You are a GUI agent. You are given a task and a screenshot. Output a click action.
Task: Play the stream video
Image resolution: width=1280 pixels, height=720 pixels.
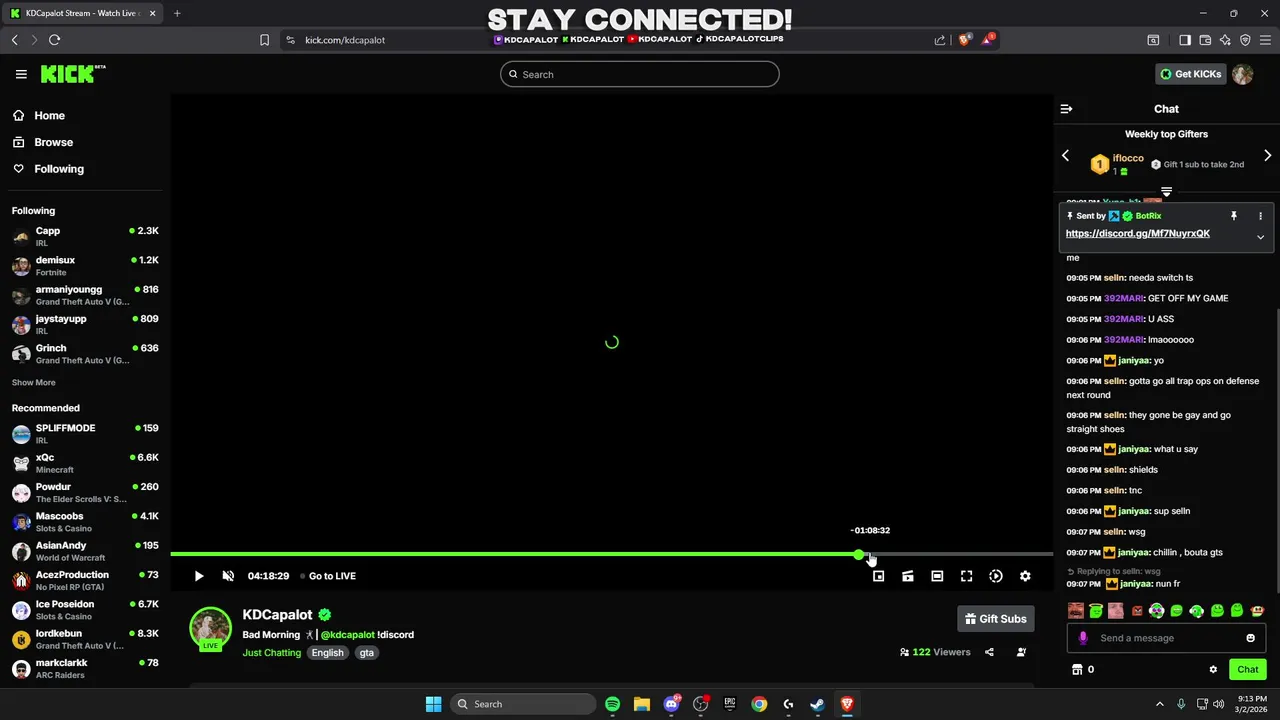pyautogui.click(x=198, y=576)
